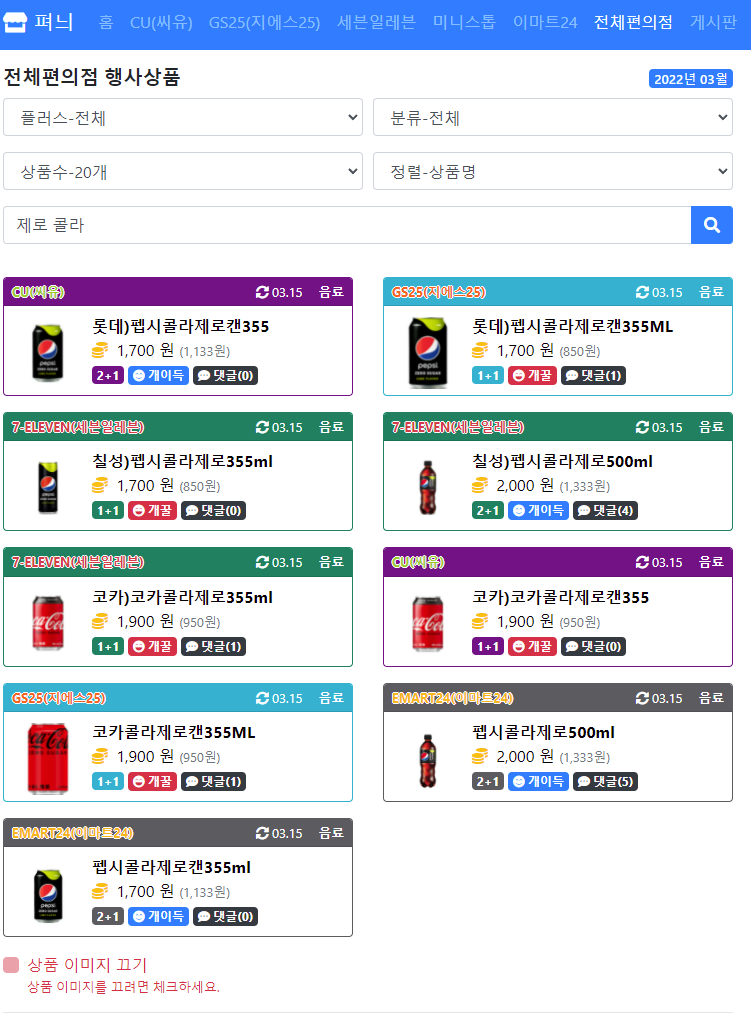751x1026 pixels.
Task: Click 개이득 badge on 펩시콜라제로캔355ml
Action: (x=158, y=917)
